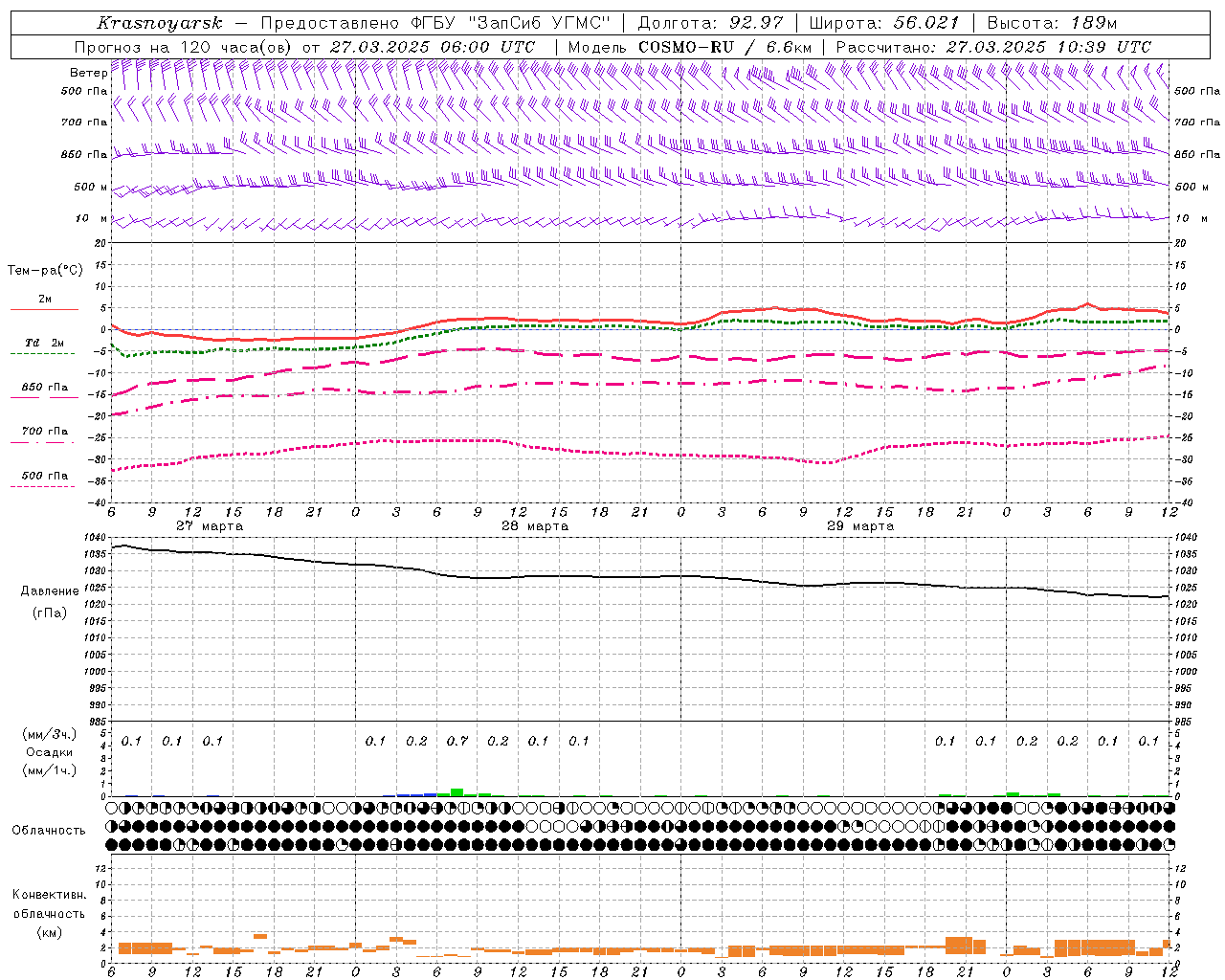
Task: Click the dash-dot line sample under 700 гПа legend
Action: pos(42,442)
